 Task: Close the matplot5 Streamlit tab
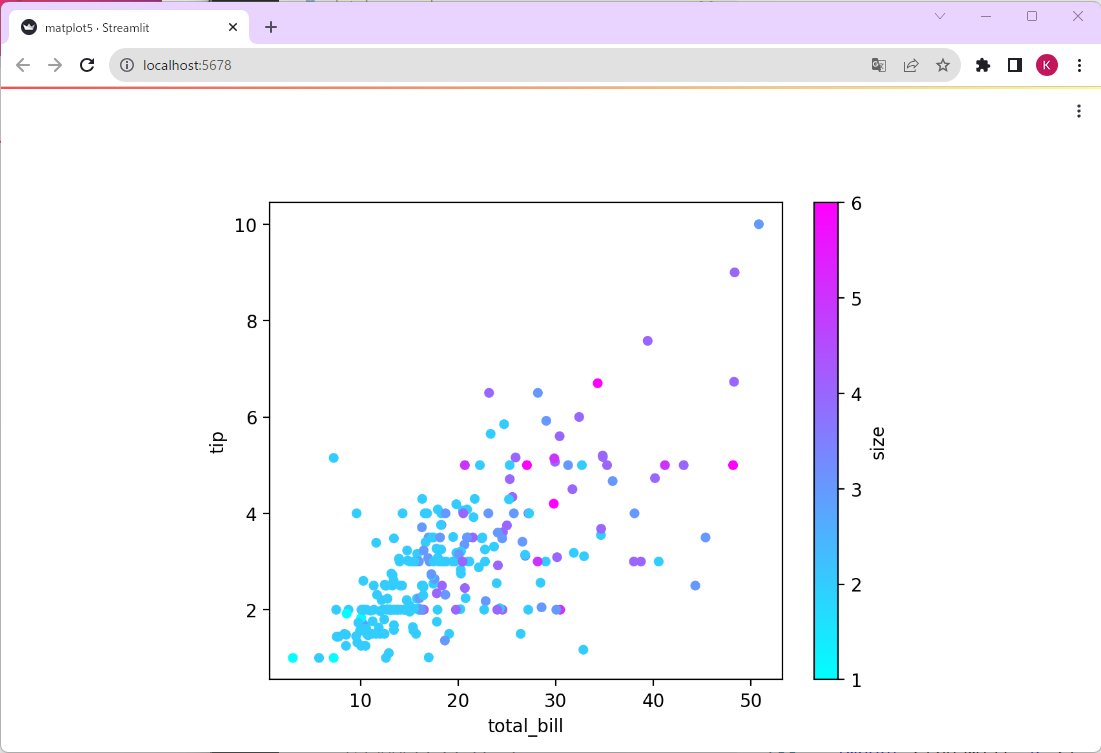(233, 27)
